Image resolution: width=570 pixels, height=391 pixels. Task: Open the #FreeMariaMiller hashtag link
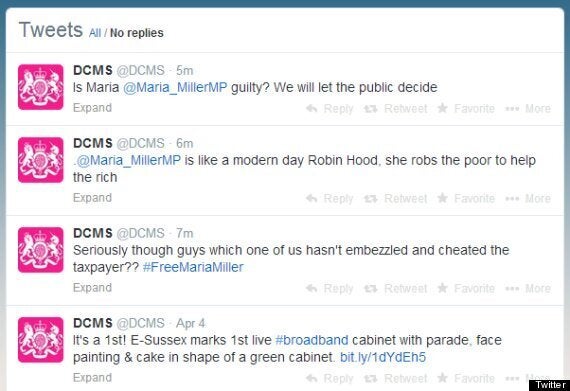point(193,267)
